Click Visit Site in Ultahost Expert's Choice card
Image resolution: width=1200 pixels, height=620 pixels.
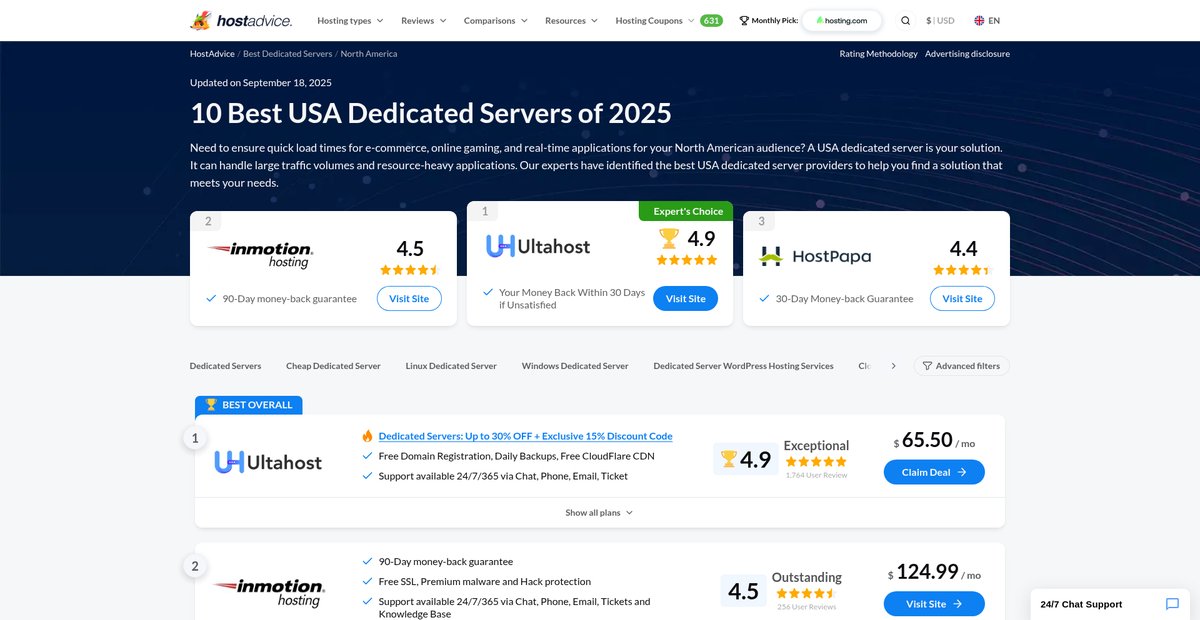pos(685,298)
